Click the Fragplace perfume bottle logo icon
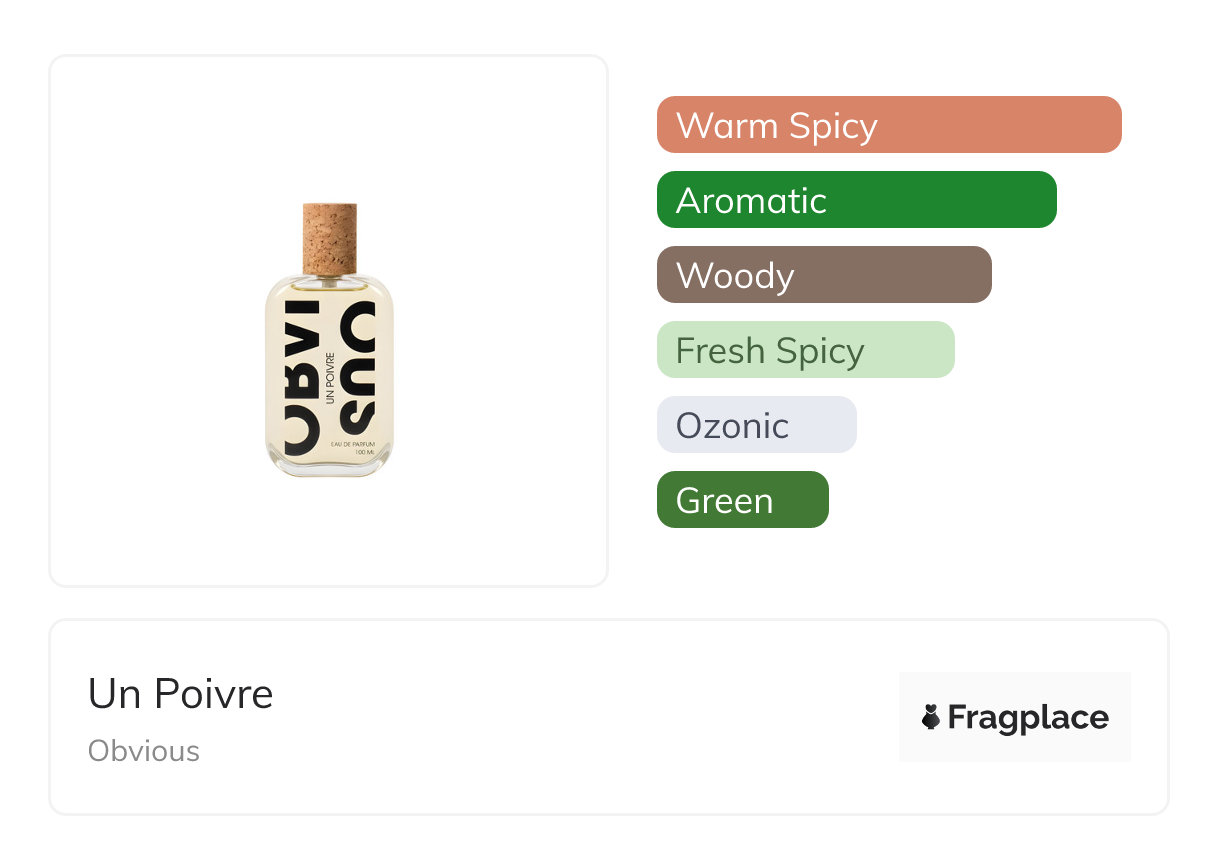Screen dimensions: 1218x864 click(931, 717)
